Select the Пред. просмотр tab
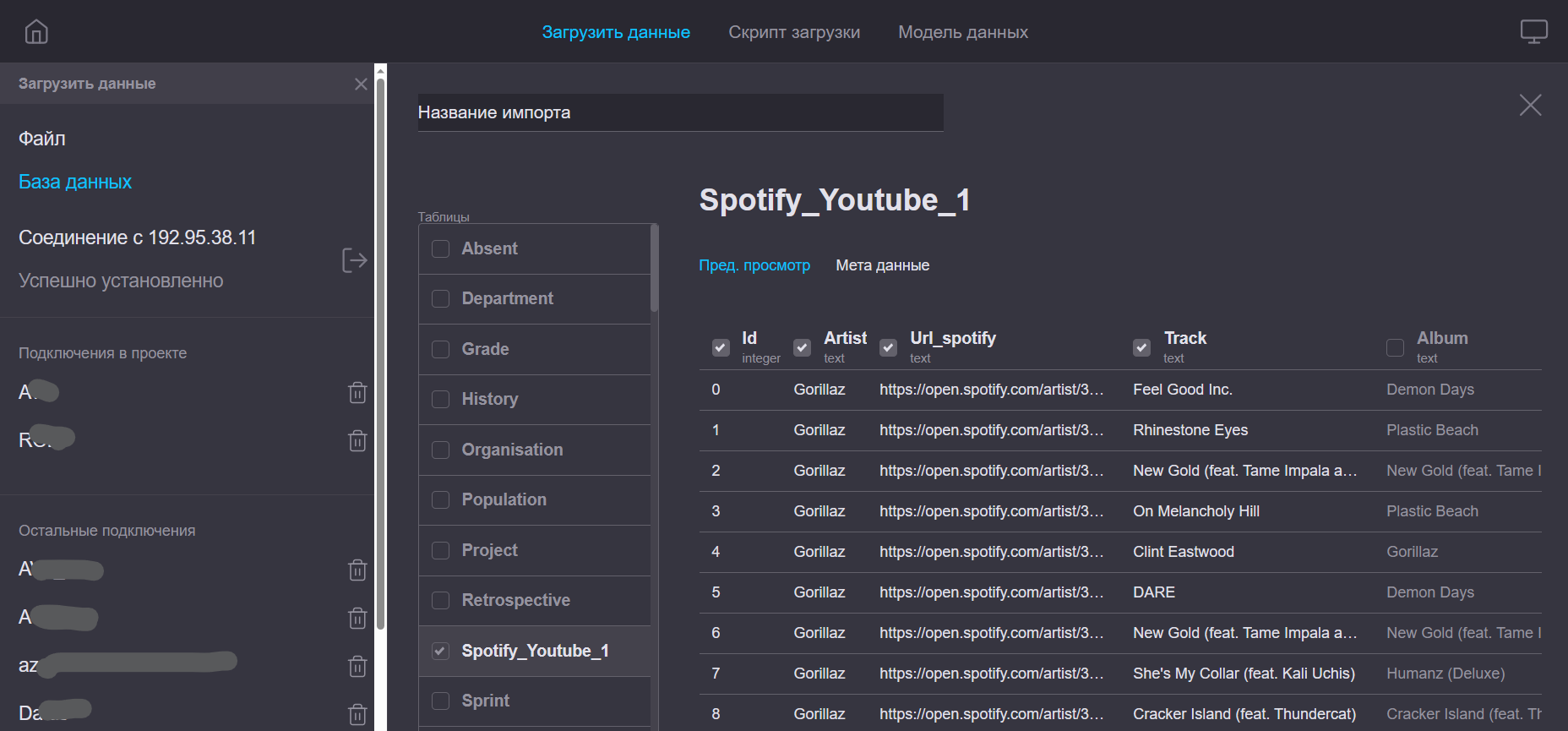The width and height of the screenshot is (1568, 731). pos(754,265)
